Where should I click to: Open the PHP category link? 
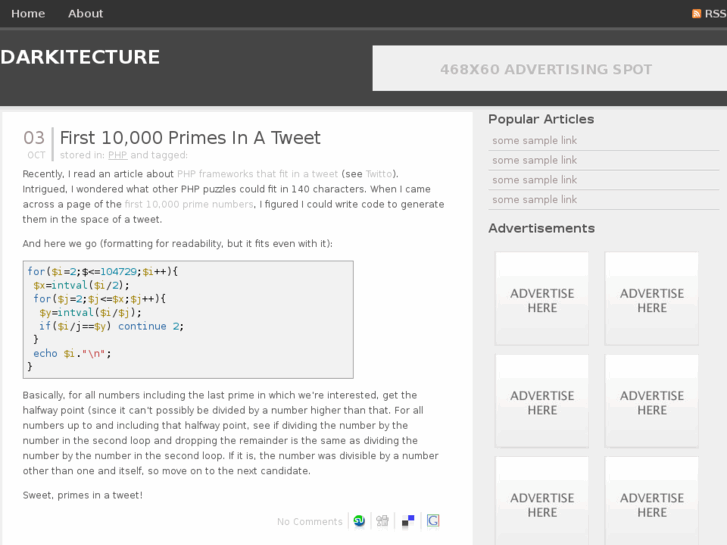pos(117,156)
